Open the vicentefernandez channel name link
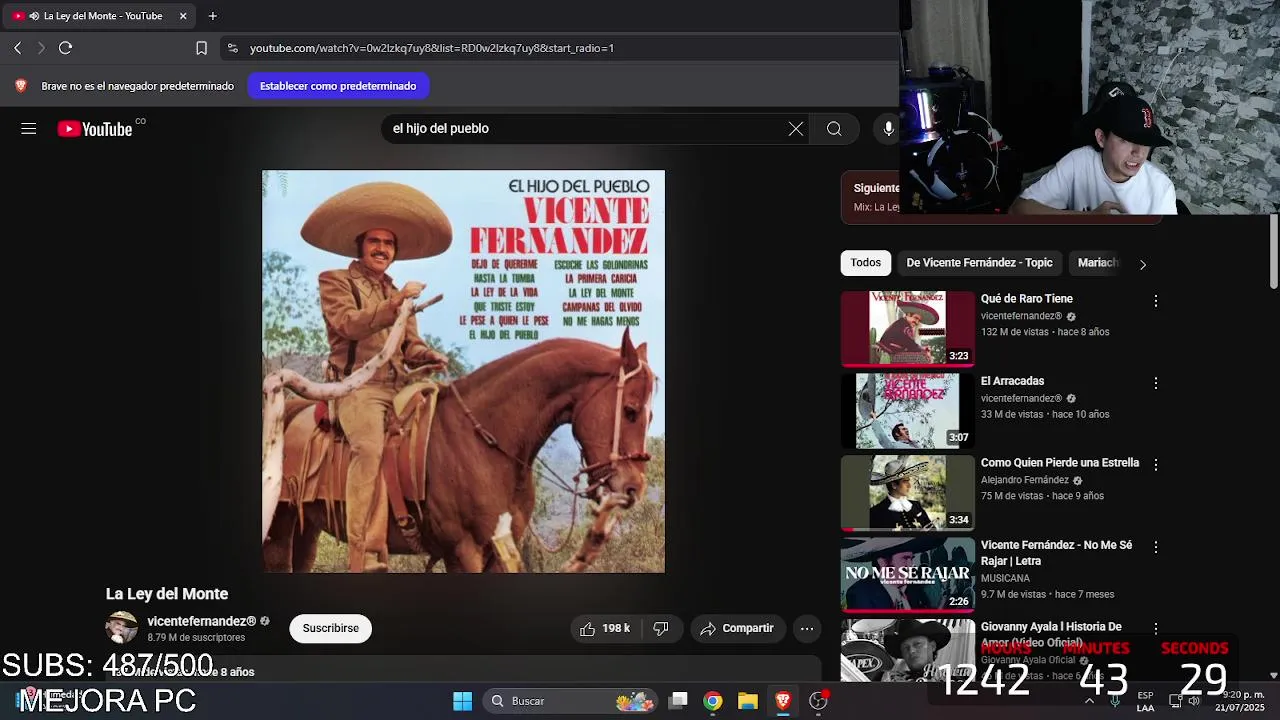 (x=202, y=621)
